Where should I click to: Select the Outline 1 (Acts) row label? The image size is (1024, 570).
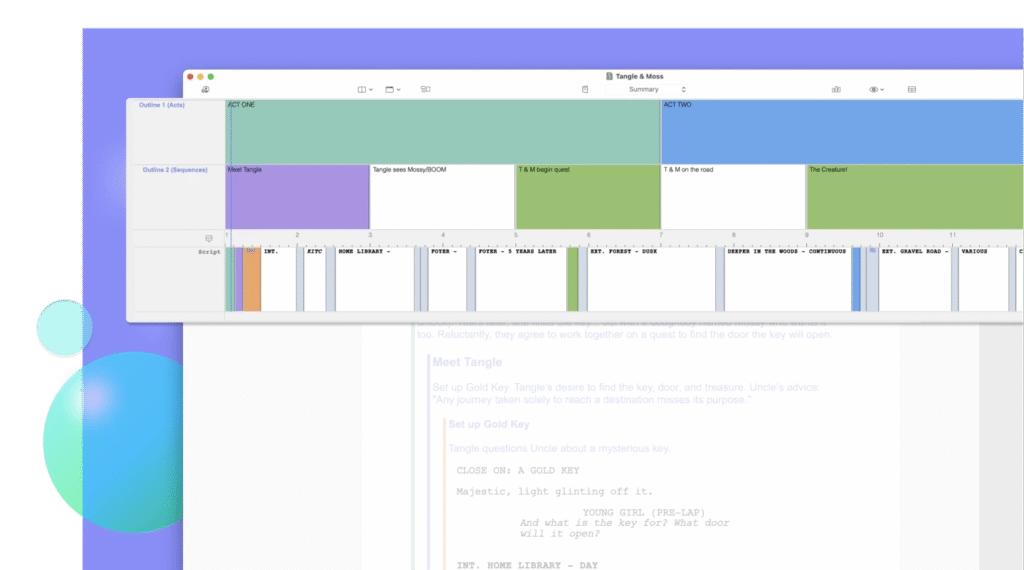pyautogui.click(x=161, y=105)
